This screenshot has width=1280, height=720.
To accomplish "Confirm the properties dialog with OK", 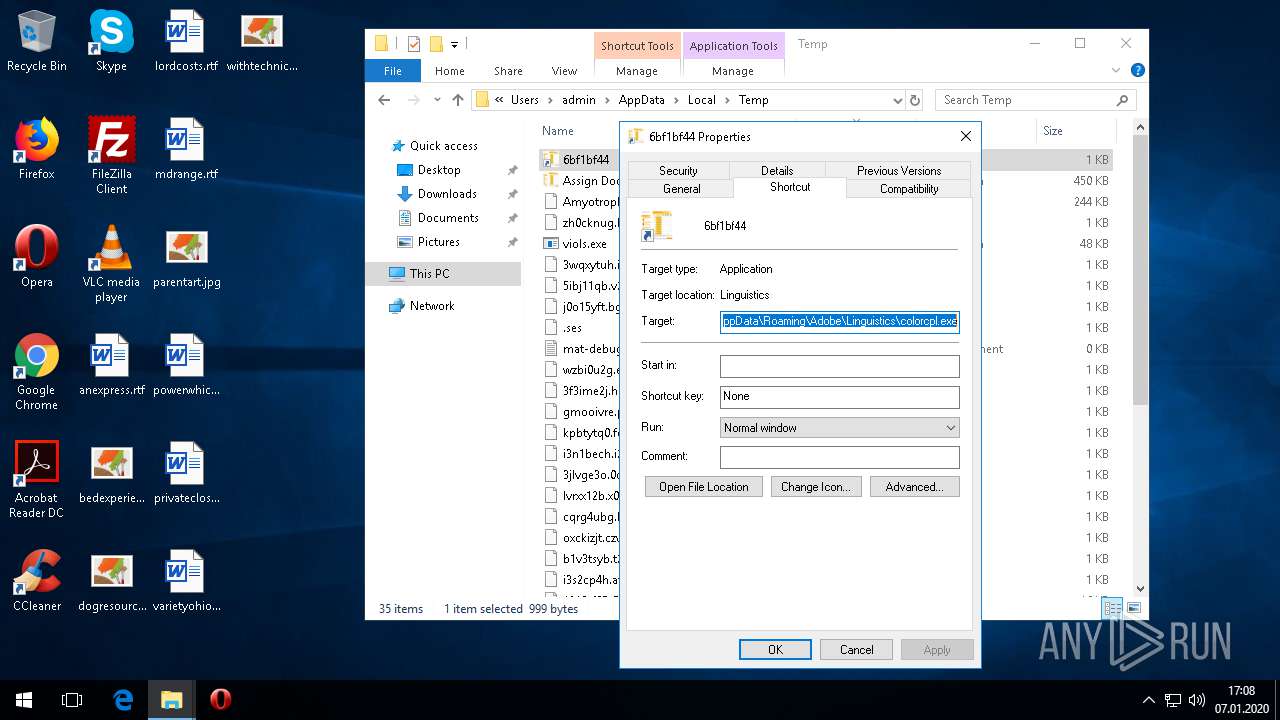I will point(775,650).
